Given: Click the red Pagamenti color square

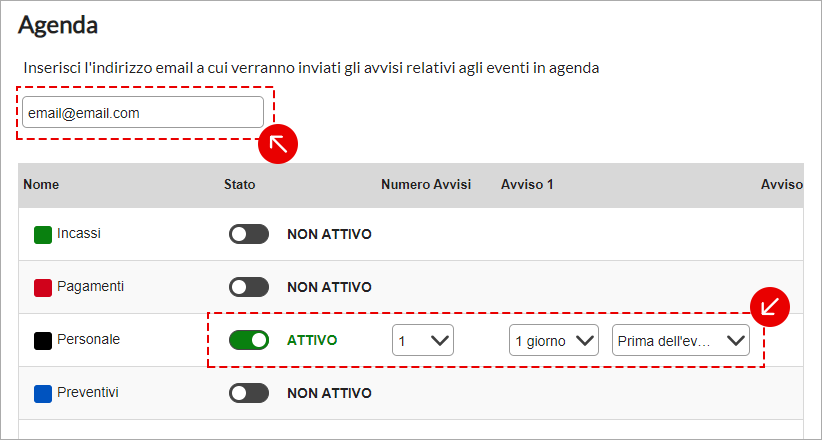Looking at the screenshot, I should click(x=43, y=288).
